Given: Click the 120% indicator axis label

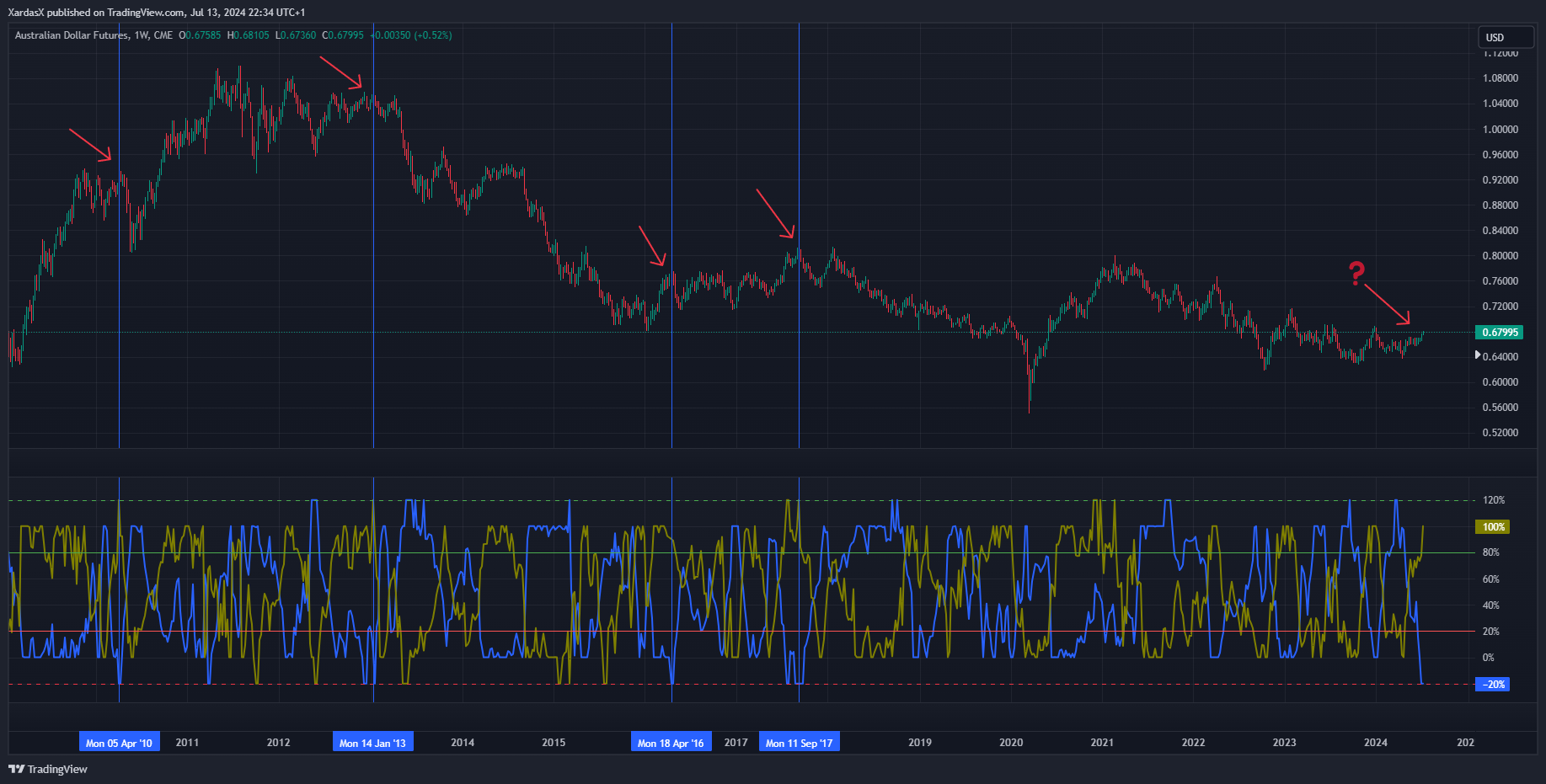Looking at the screenshot, I should [x=1494, y=500].
